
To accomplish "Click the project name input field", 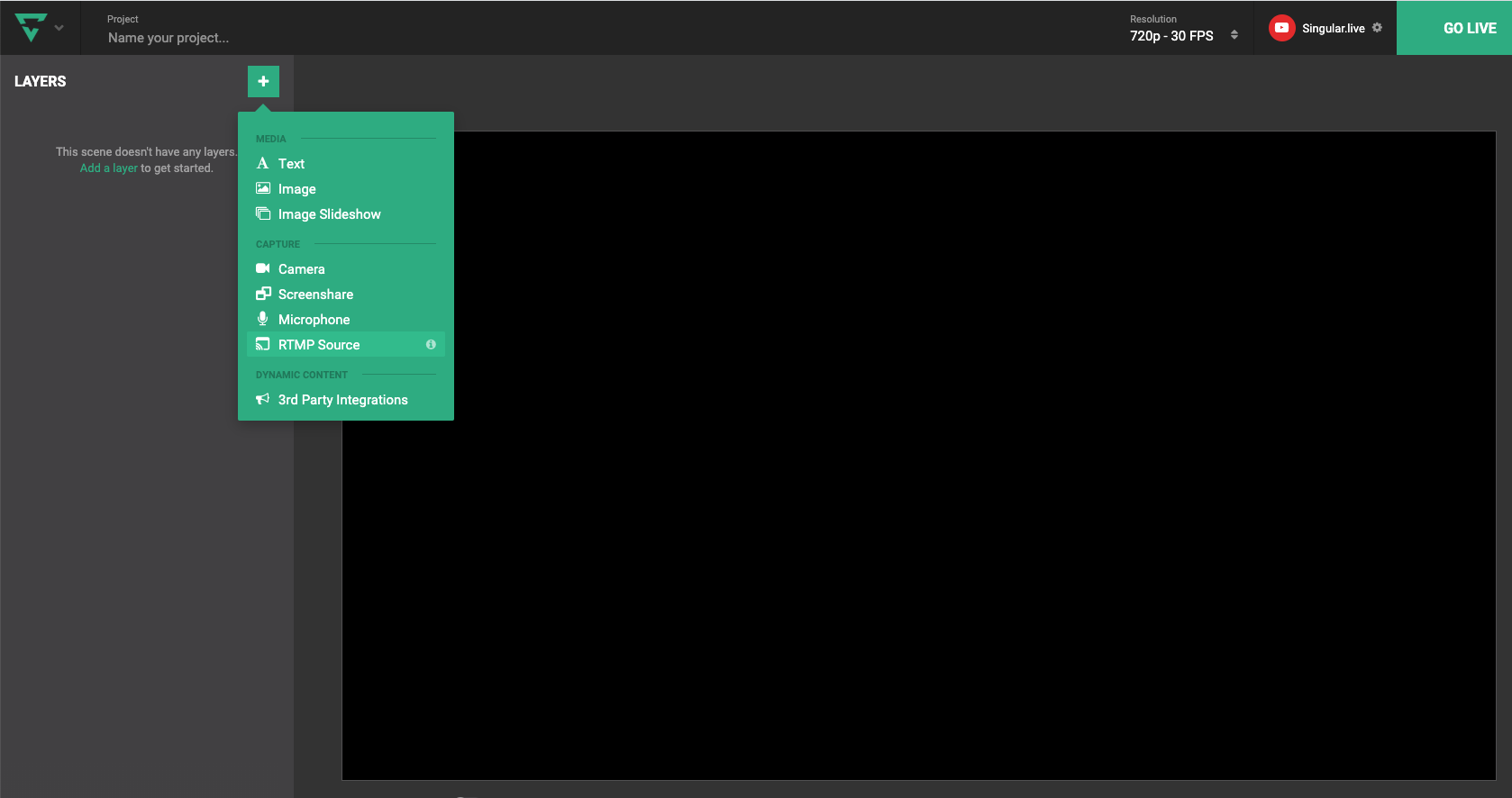I will pos(169,38).
